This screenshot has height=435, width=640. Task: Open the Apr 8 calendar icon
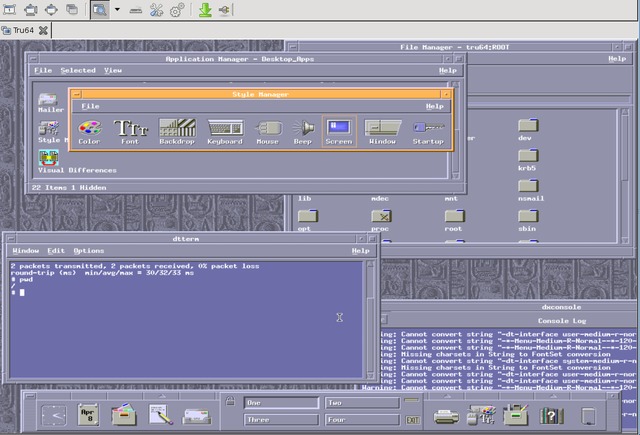[88, 415]
